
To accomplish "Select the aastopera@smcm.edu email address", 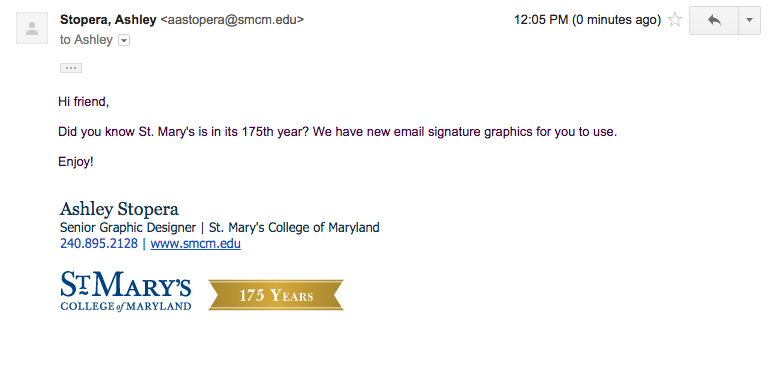I will [x=232, y=20].
